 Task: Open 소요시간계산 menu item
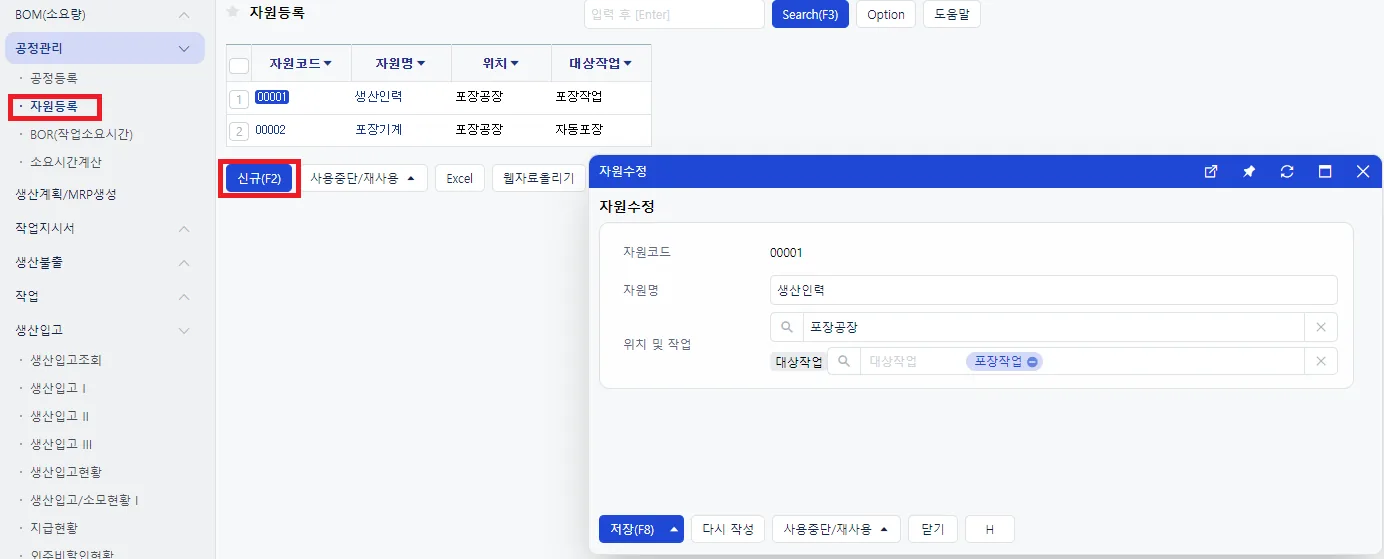[66, 162]
